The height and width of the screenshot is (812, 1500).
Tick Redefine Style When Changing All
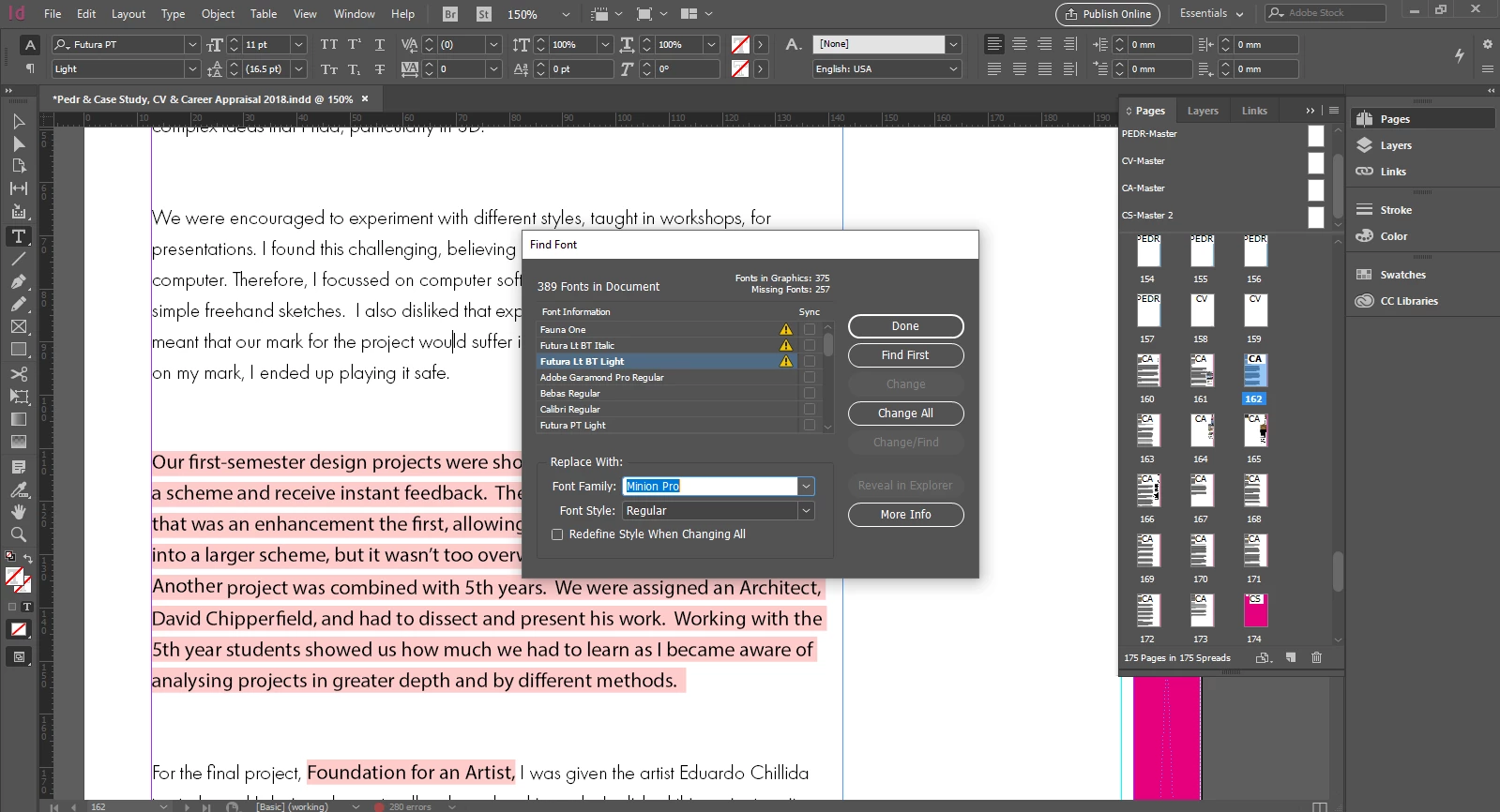(x=557, y=534)
